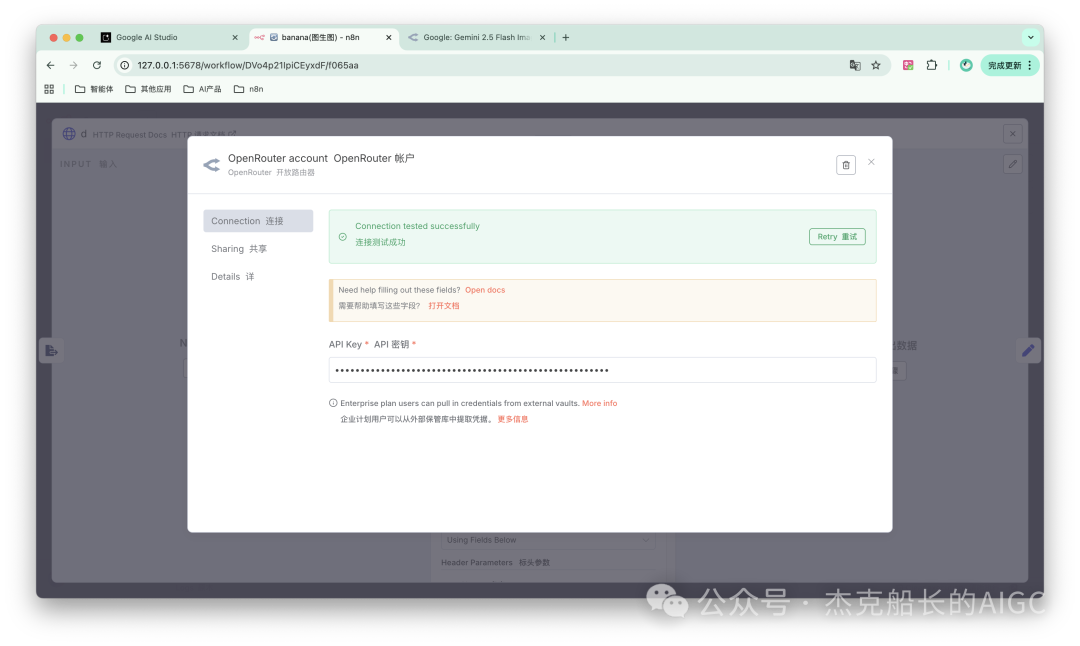Delete the OpenRouter credential with trash icon

tap(846, 165)
